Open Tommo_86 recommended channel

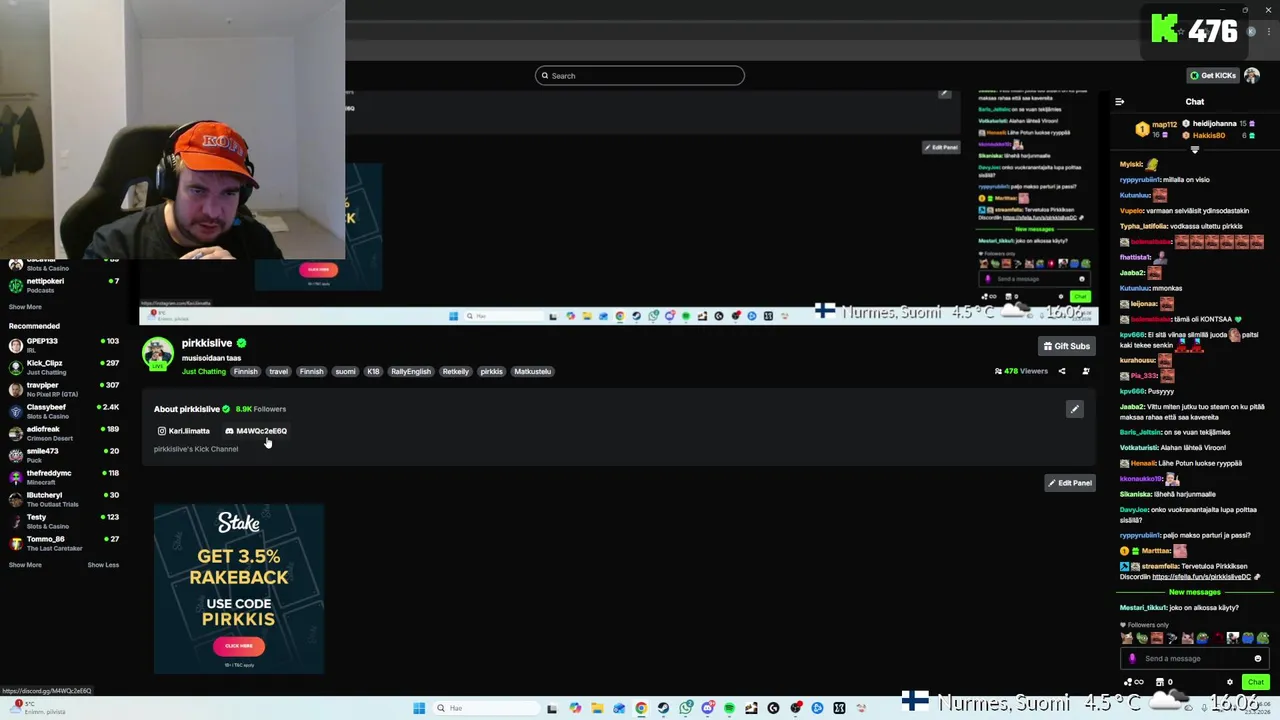[62, 543]
